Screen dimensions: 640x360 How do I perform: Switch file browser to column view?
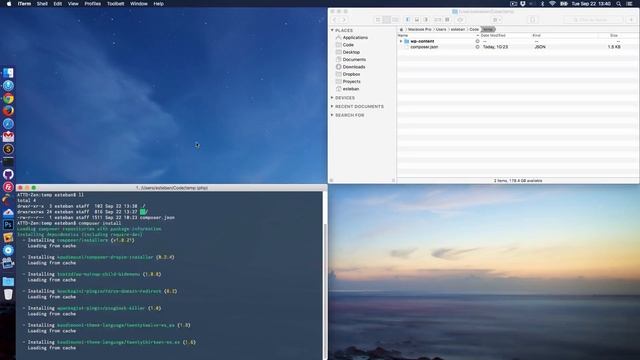(395, 20)
